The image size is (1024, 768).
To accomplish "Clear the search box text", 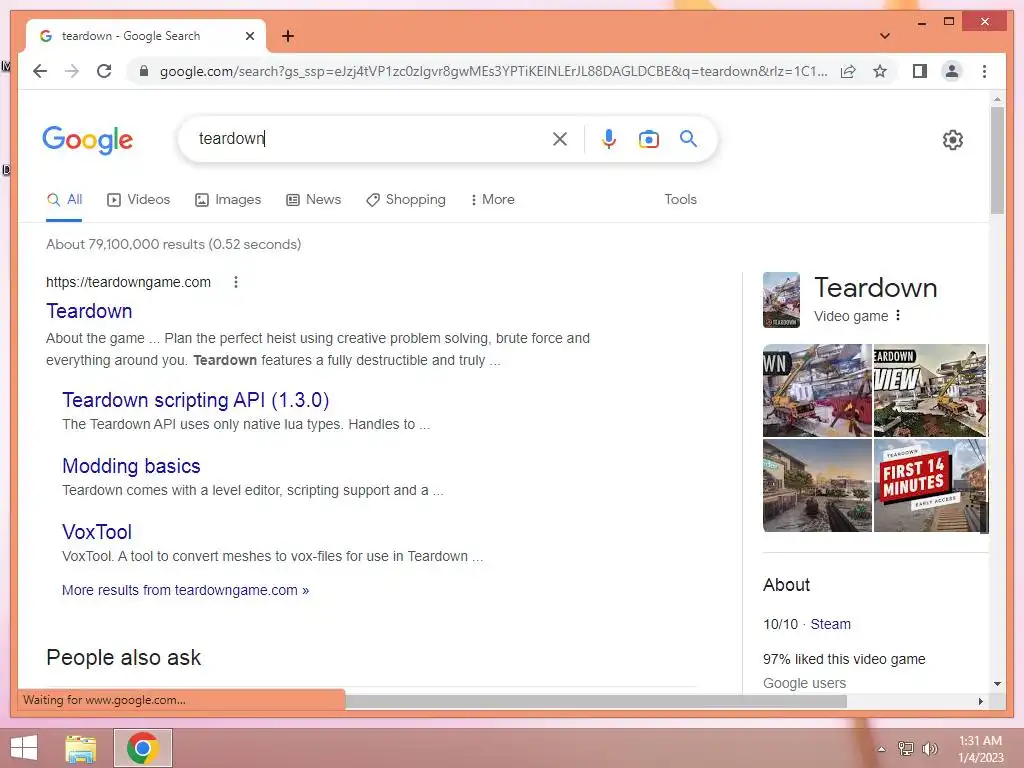I will coord(560,138).
